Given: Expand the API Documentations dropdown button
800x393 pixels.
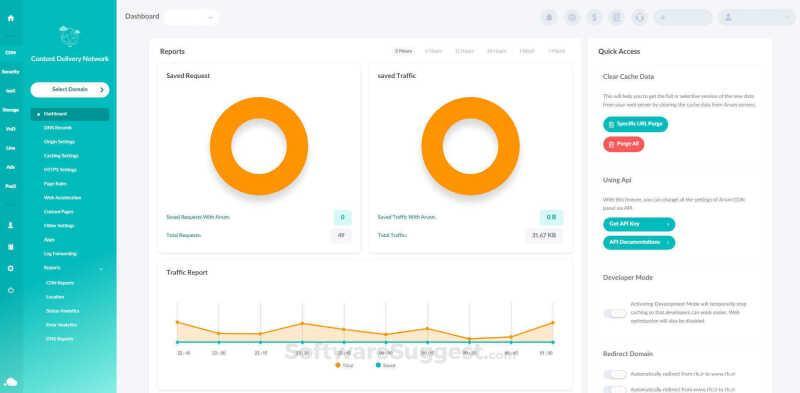Looking at the screenshot, I should pos(639,242).
